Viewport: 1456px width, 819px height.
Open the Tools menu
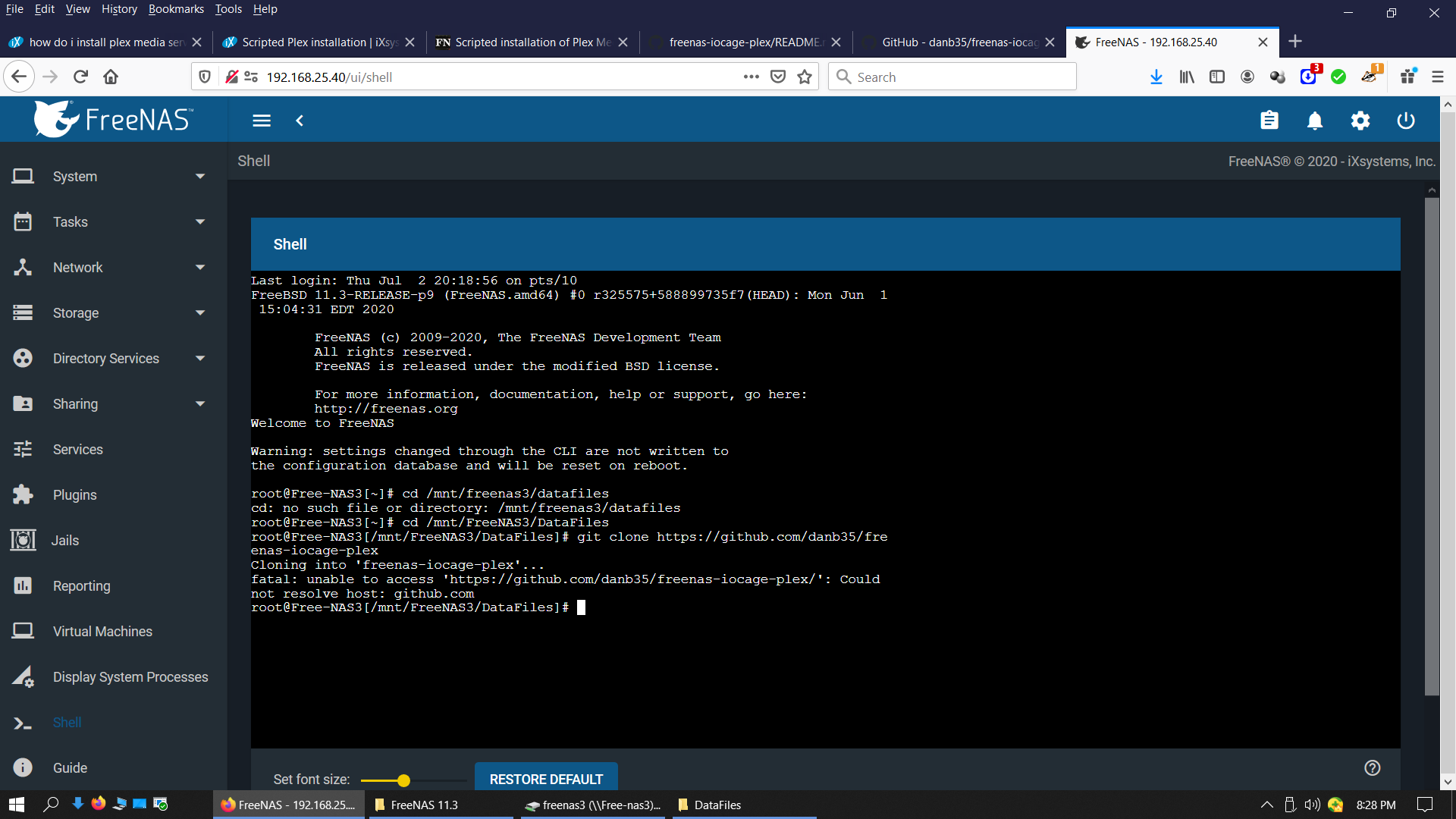coord(228,9)
